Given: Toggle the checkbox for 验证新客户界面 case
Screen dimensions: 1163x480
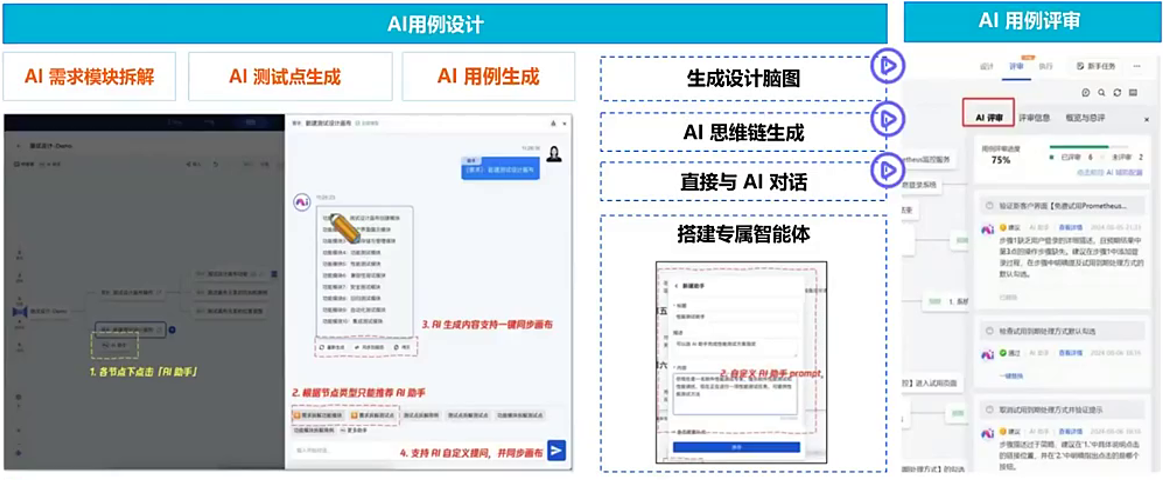Looking at the screenshot, I should [989, 206].
